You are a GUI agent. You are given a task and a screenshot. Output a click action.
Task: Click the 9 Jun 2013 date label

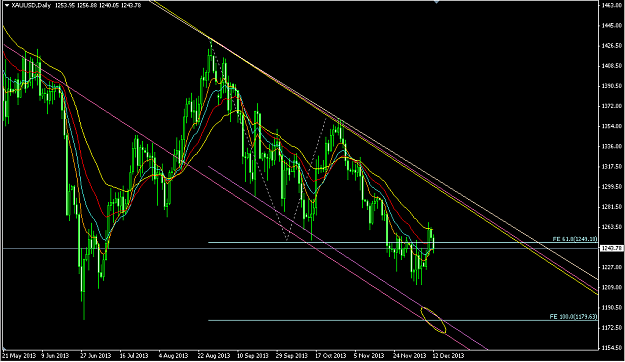pos(55,356)
